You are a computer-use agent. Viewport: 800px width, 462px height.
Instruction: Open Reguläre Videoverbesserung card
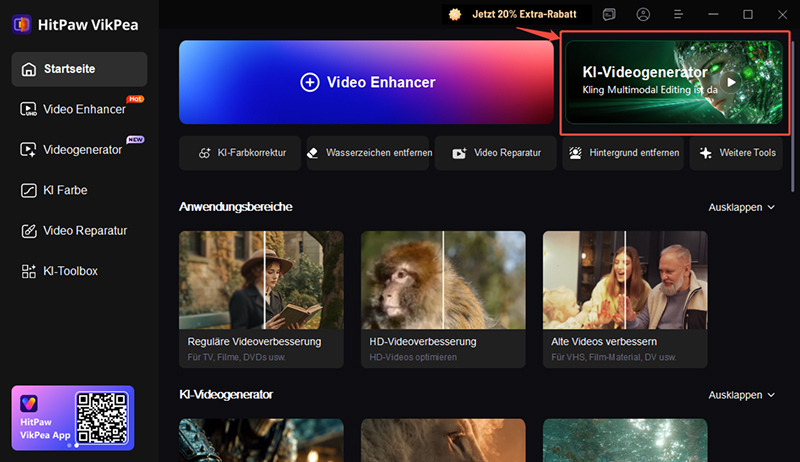261,299
